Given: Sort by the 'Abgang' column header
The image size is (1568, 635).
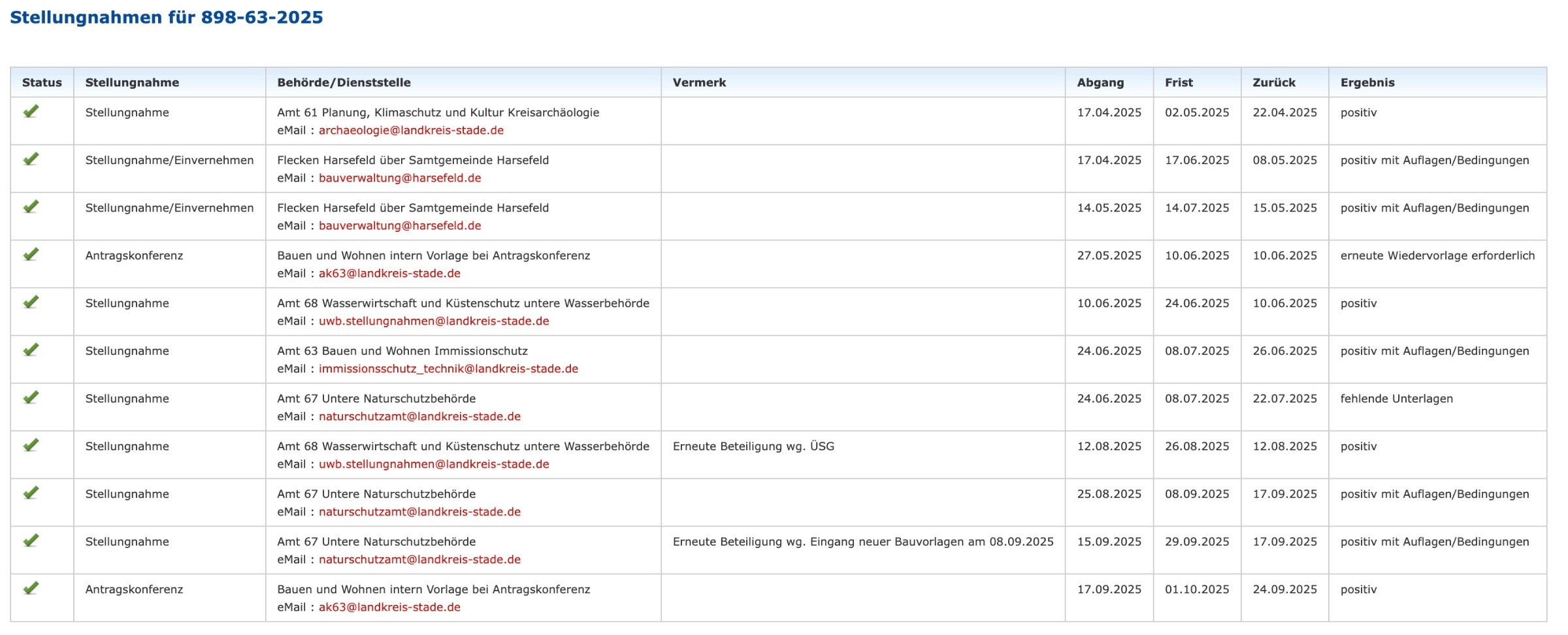Looking at the screenshot, I should coord(1100,82).
